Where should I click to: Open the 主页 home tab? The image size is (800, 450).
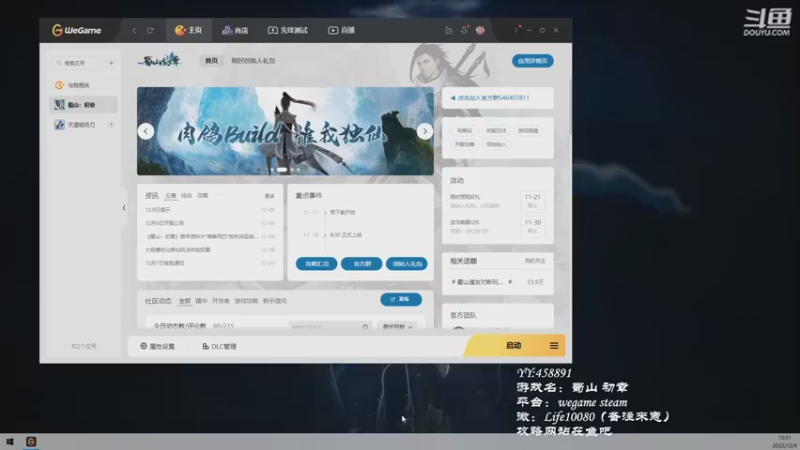(x=189, y=31)
